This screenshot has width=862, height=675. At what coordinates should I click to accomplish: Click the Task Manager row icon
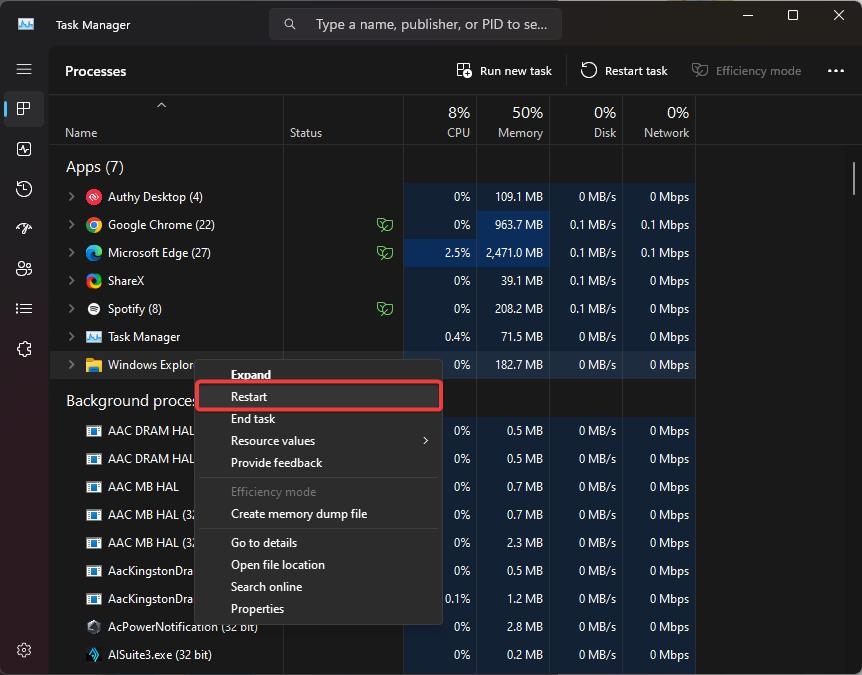(x=94, y=337)
